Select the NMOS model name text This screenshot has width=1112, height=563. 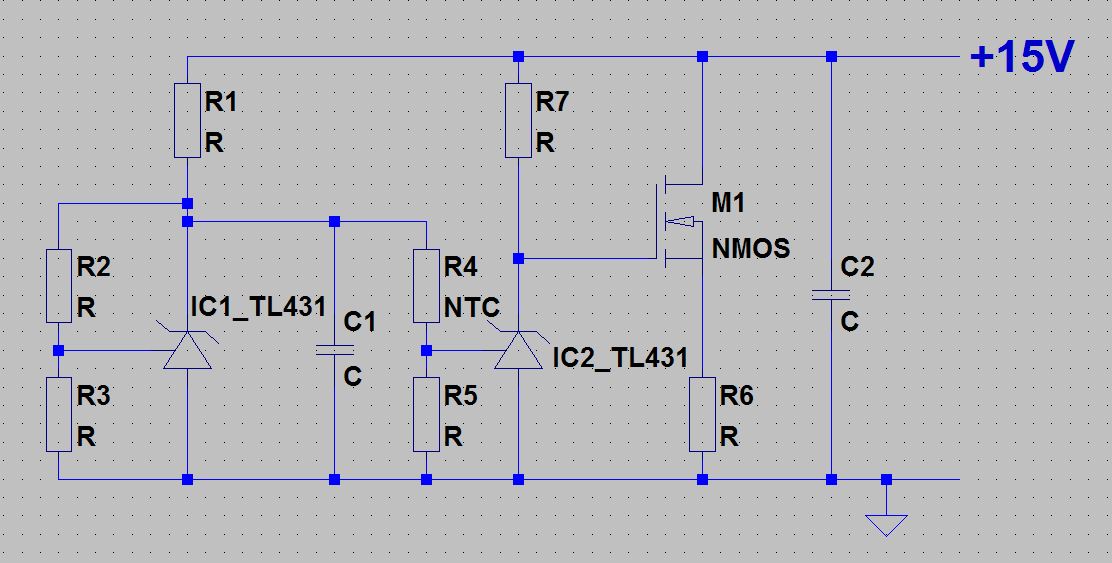(750, 248)
